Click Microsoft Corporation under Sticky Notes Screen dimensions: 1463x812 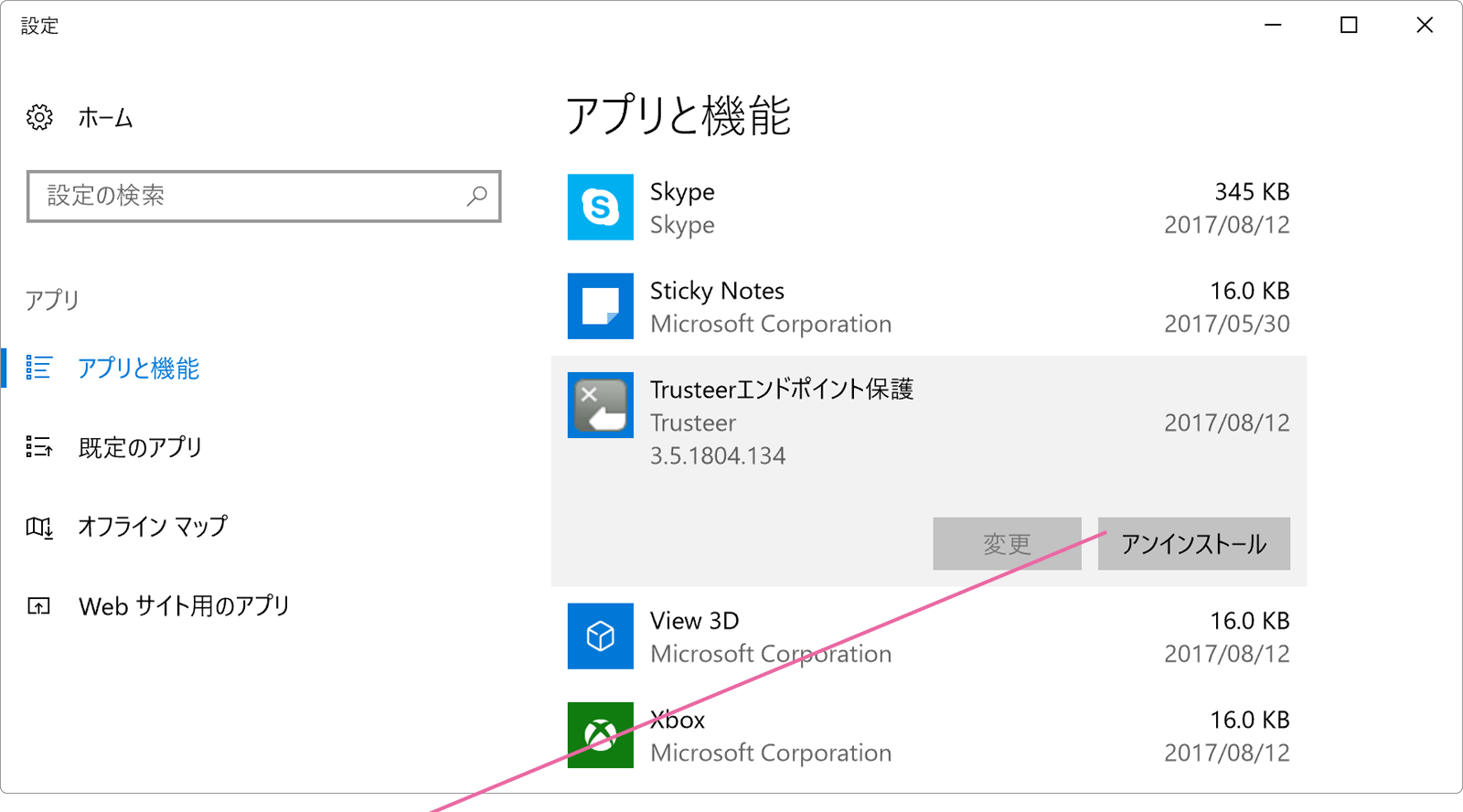pos(771,324)
